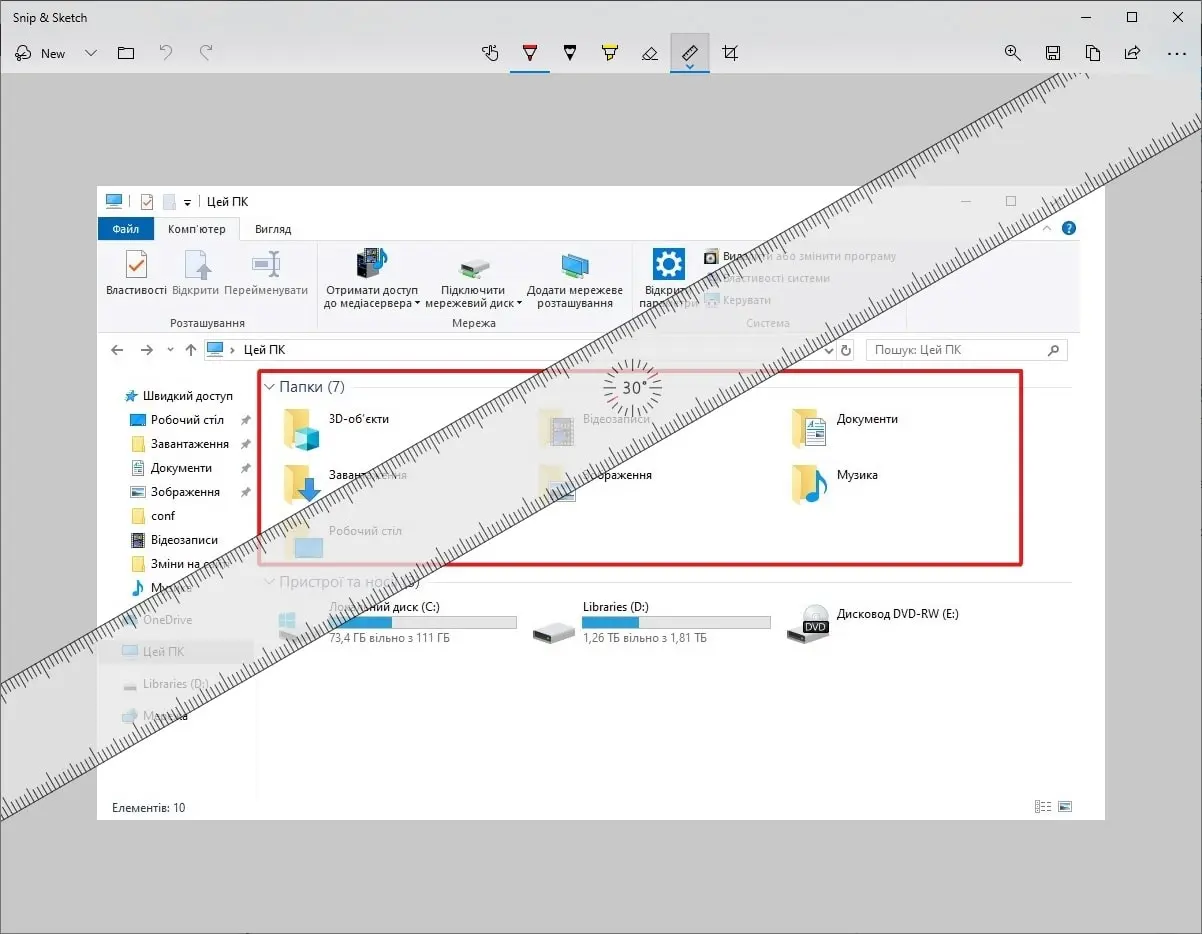Select the Pencil tool

point(570,53)
